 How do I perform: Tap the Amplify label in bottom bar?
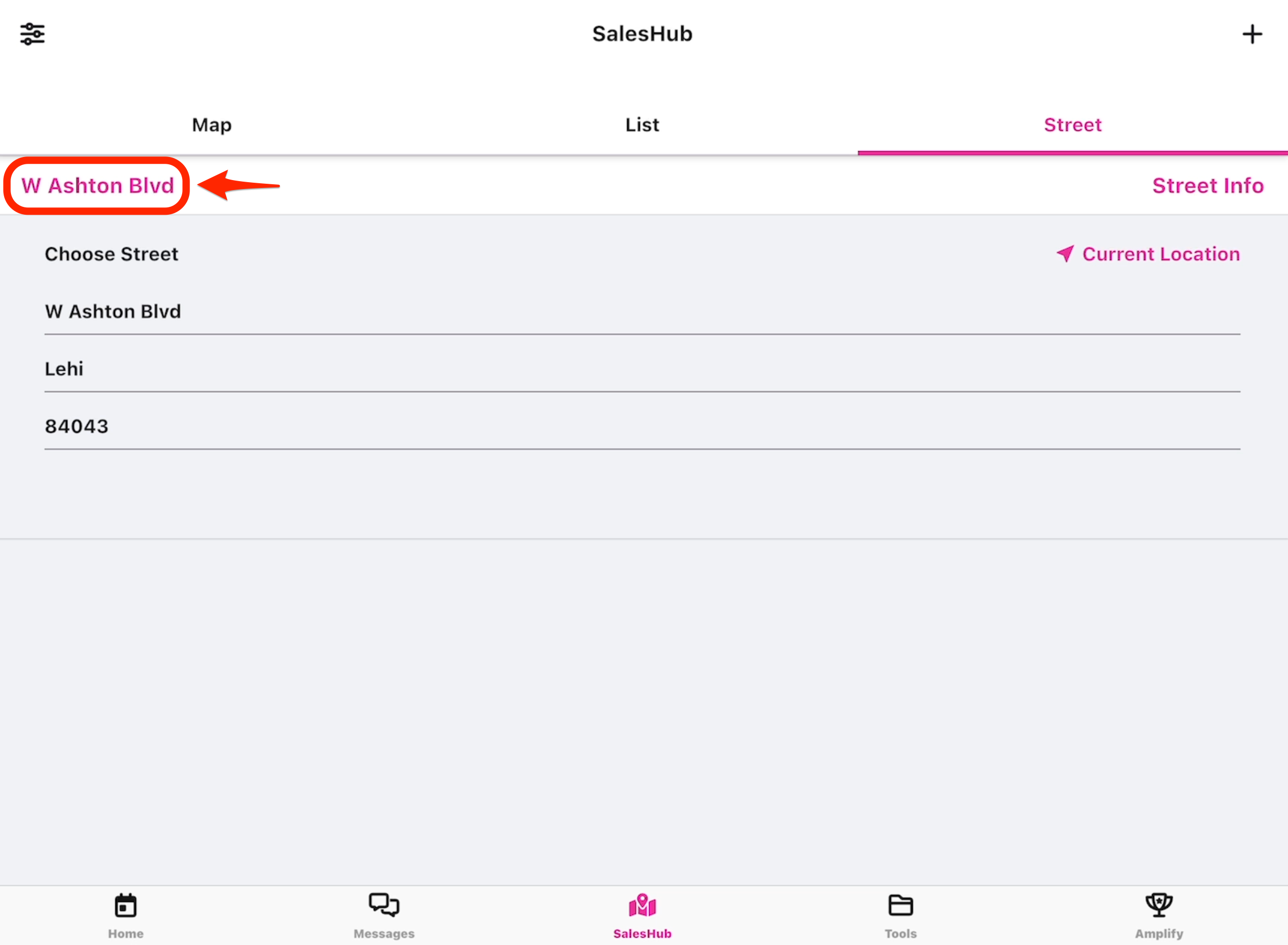1159,933
